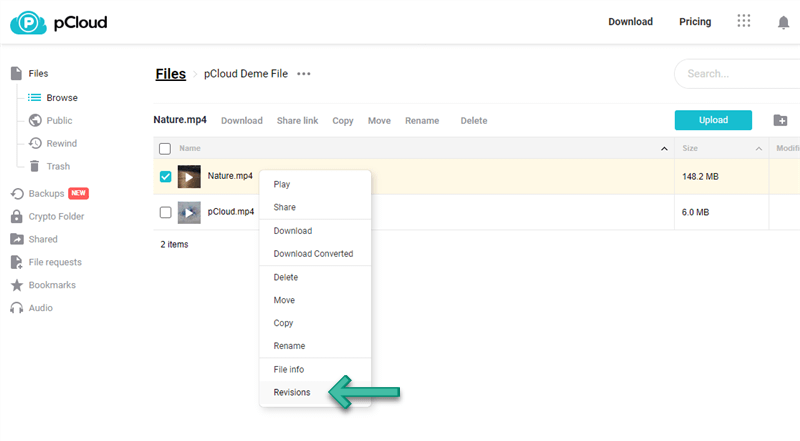Tick the select-all checkbox in header

[x=165, y=149]
